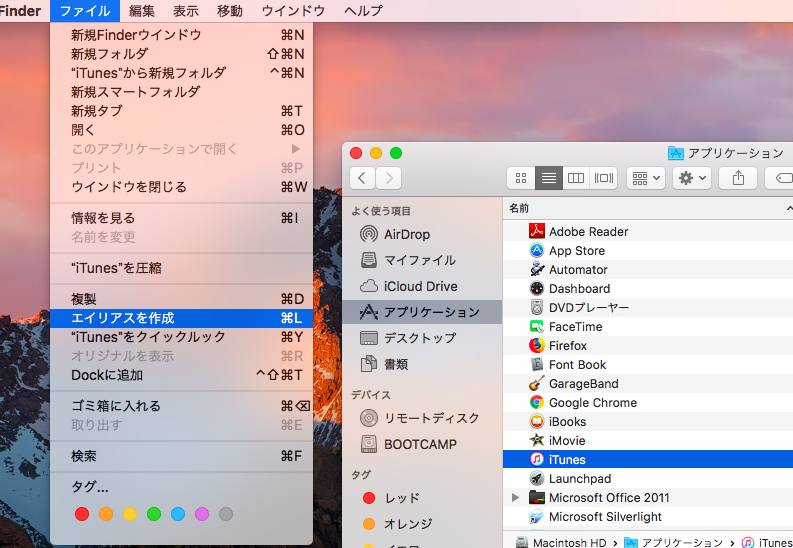This screenshot has height=548, width=793.
Task: Select アプリケーション in the sidebar
Action: [422, 312]
